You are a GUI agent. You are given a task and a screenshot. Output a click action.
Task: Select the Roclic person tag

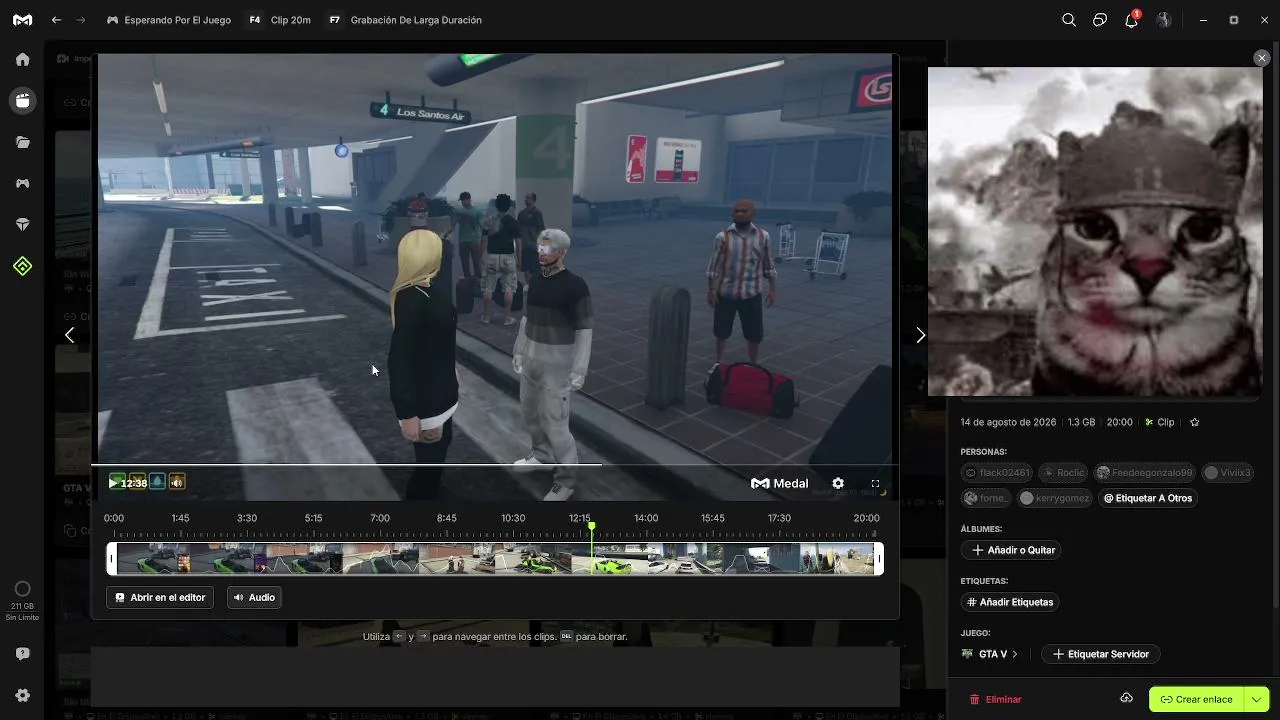1064,473
